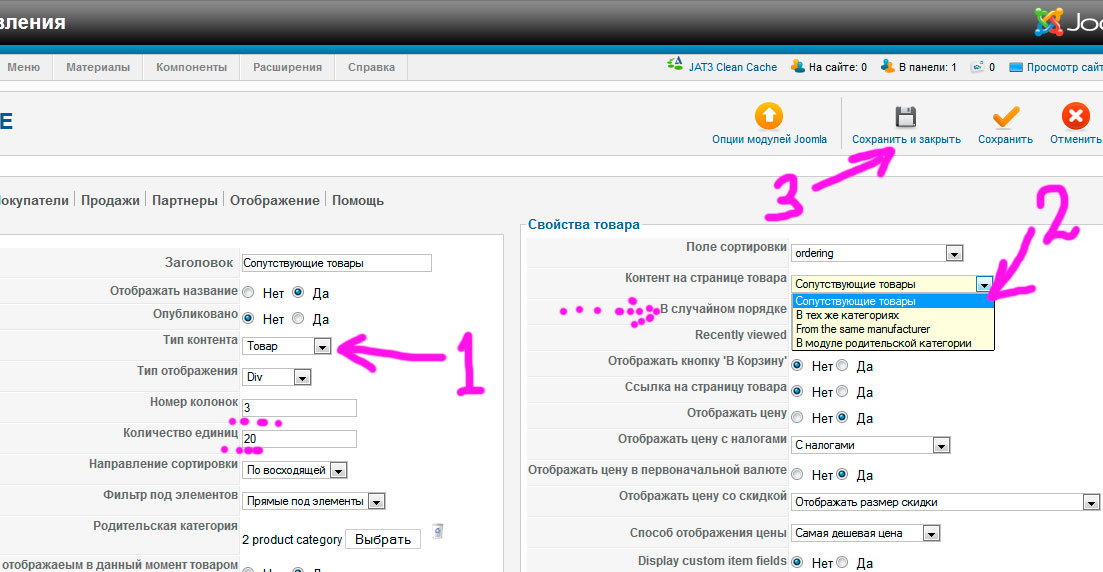Click the 'В панели' user icon
The width and height of the screenshot is (1103, 572).
coord(887,66)
